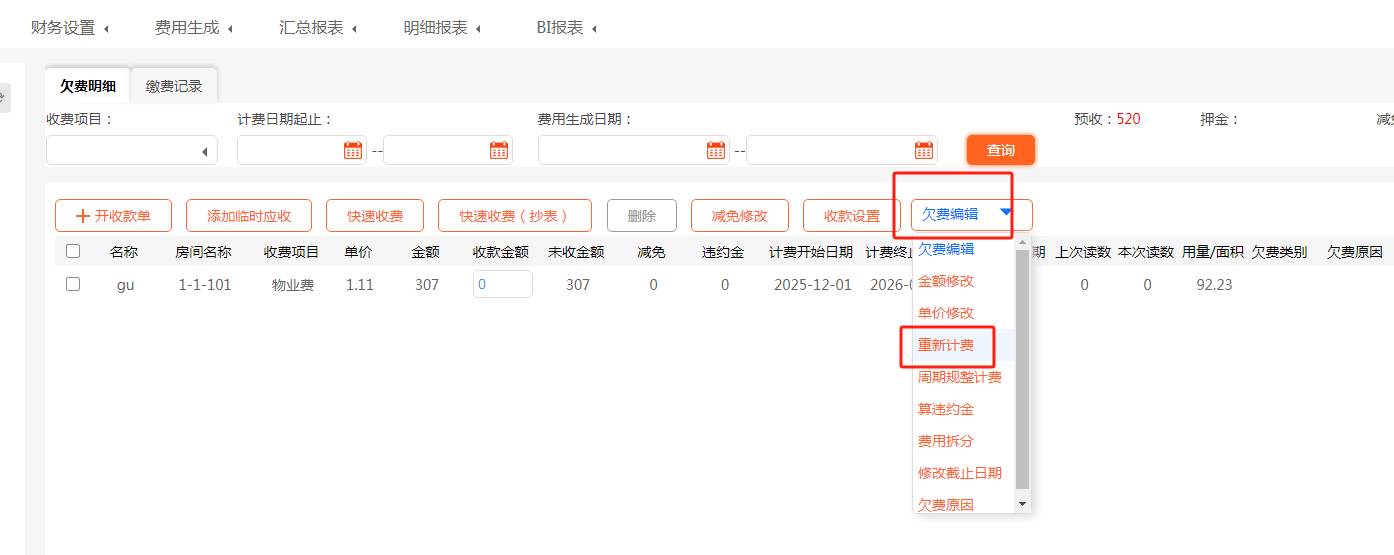Click the orange 查询 button

pyautogui.click(x=1000, y=150)
